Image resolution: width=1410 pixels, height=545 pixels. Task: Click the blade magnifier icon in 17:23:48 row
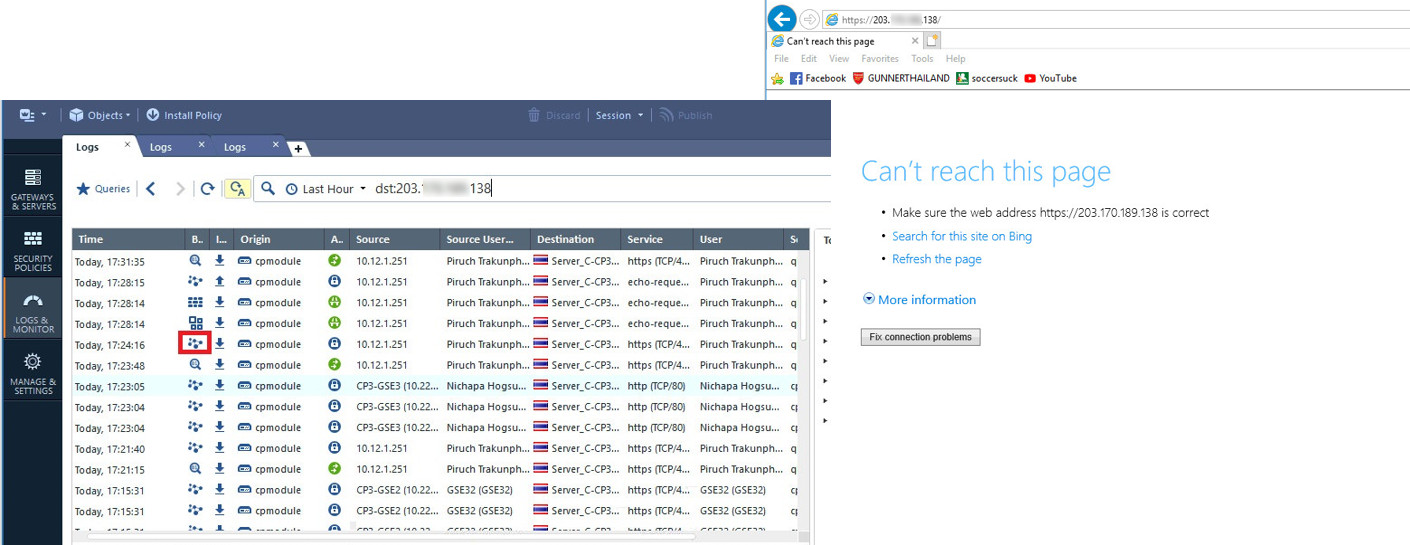(196, 365)
